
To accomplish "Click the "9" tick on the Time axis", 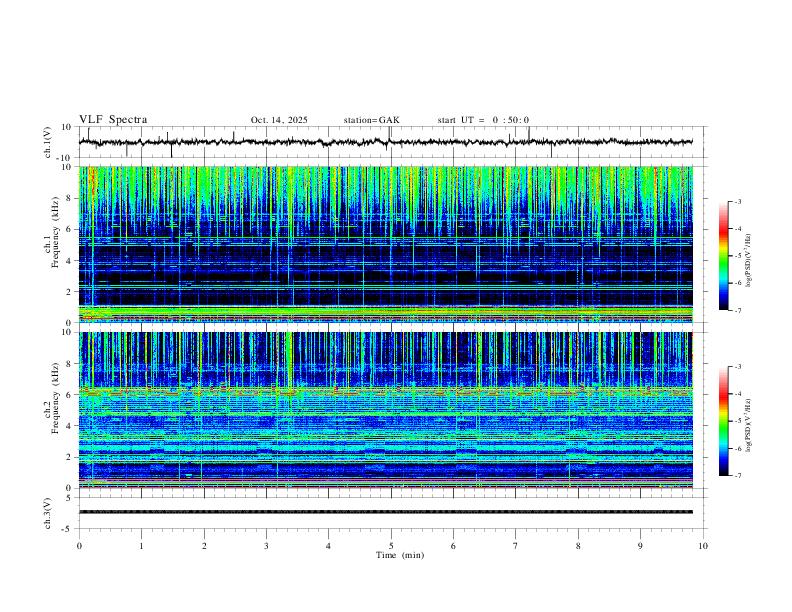I will (x=640, y=546).
